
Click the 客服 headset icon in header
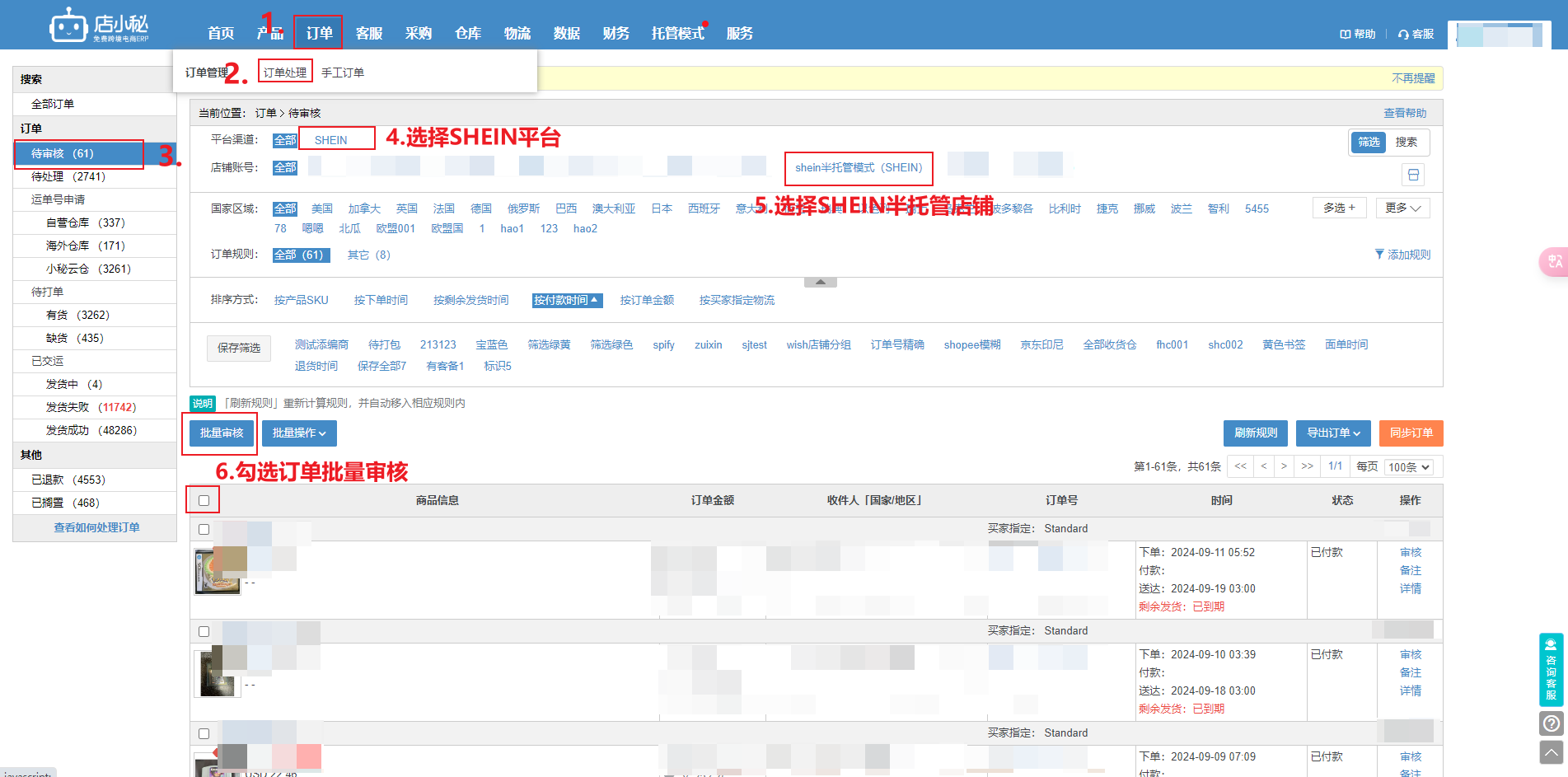click(x=1403, y=34)
